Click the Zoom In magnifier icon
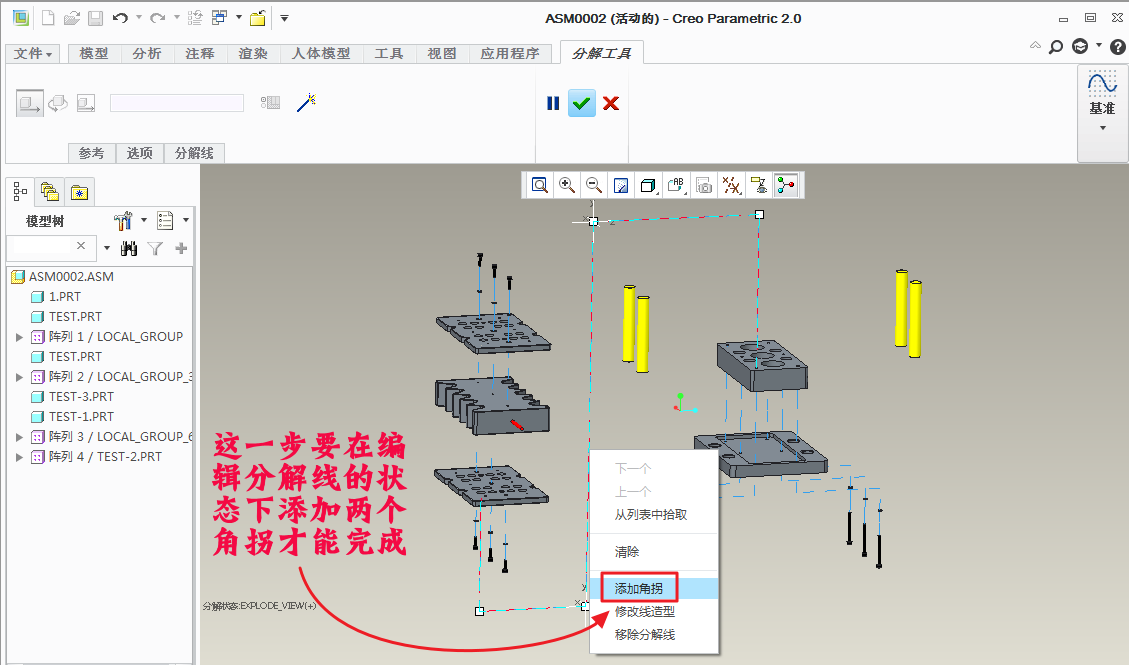1129x665 pixels. (x=567, y=185)
